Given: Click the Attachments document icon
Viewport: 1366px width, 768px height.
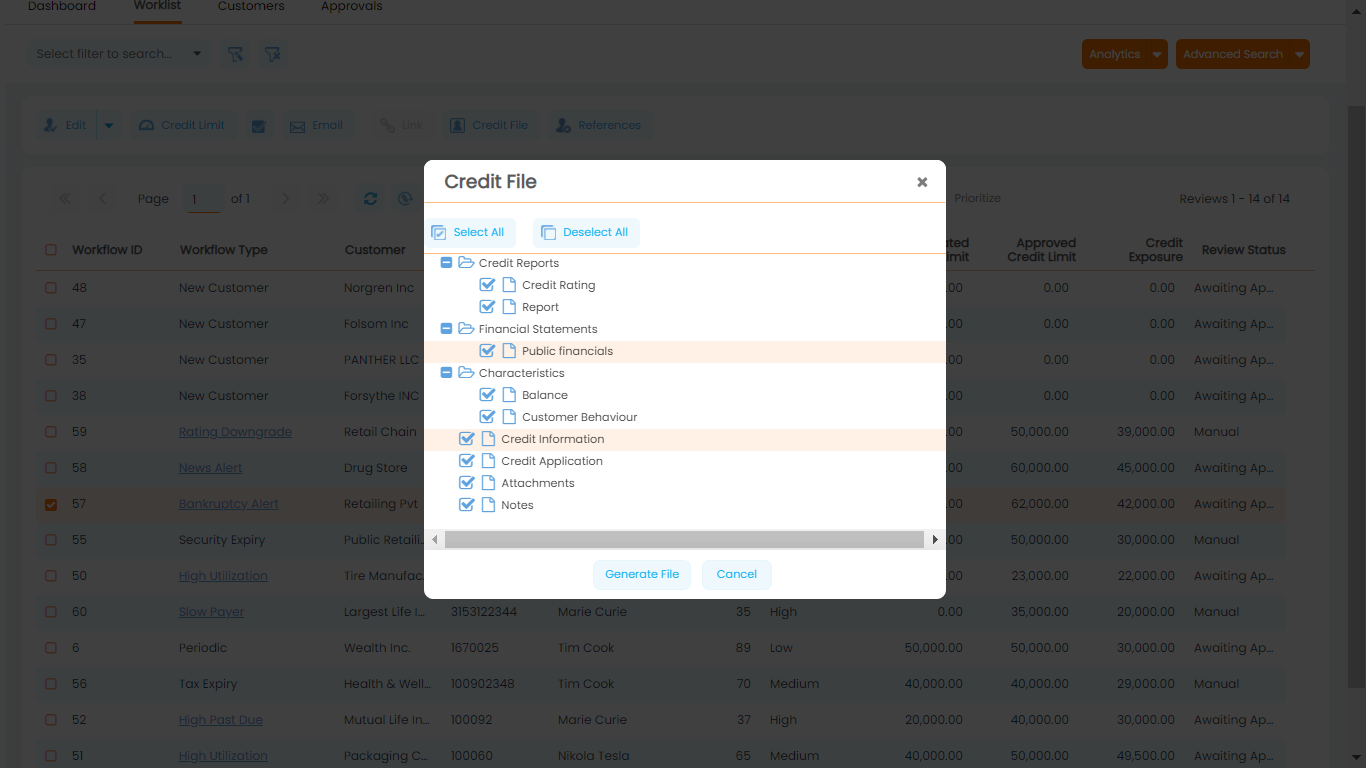Looking at the screenshot, I should click(489, 483).
